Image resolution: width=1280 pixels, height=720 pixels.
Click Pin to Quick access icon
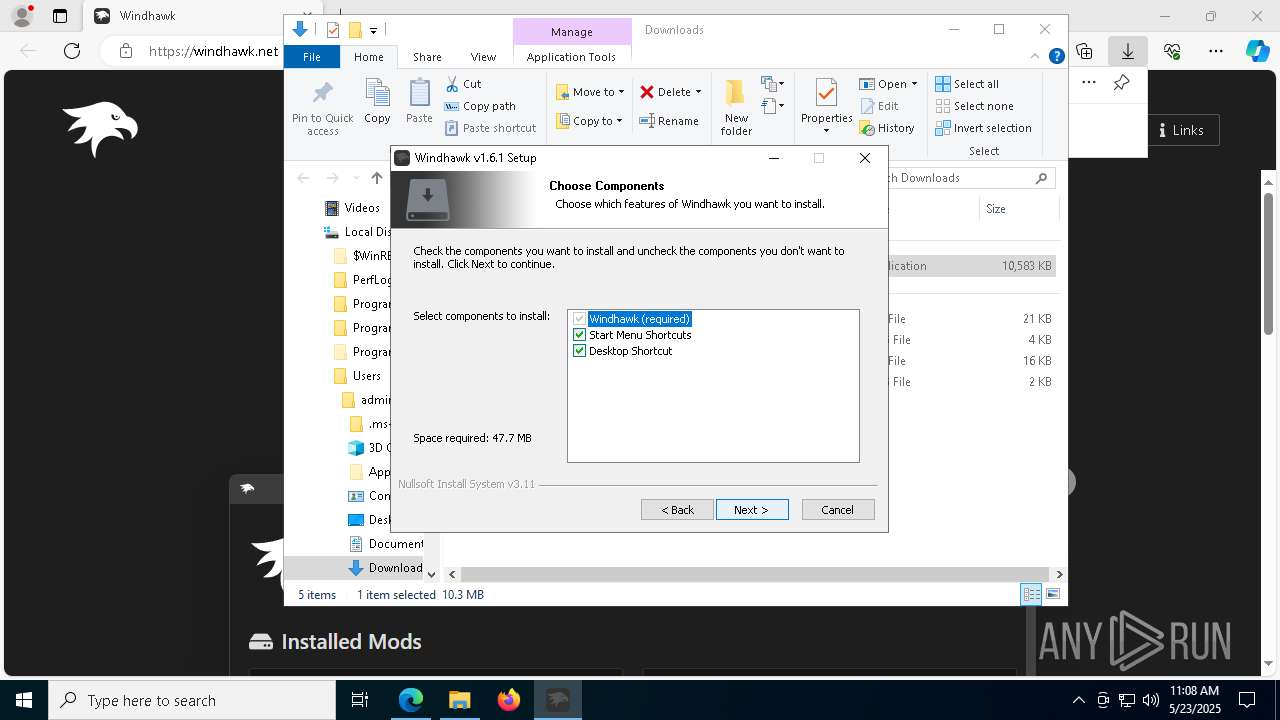pos(322,94)
